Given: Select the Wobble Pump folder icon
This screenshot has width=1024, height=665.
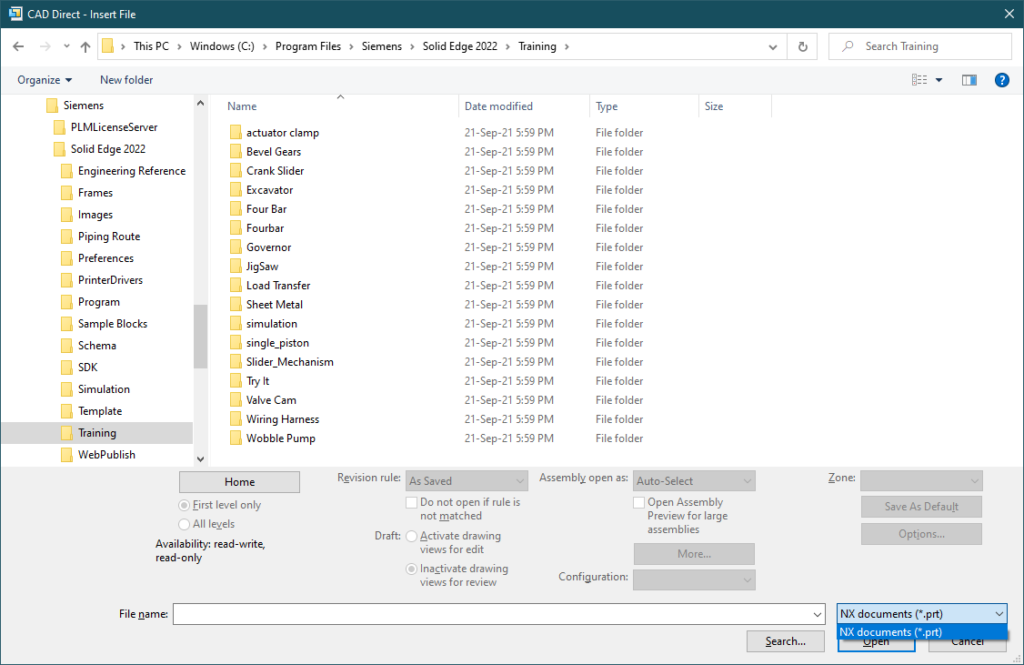Looking at the screenshot, I should [x=236, y=438].
